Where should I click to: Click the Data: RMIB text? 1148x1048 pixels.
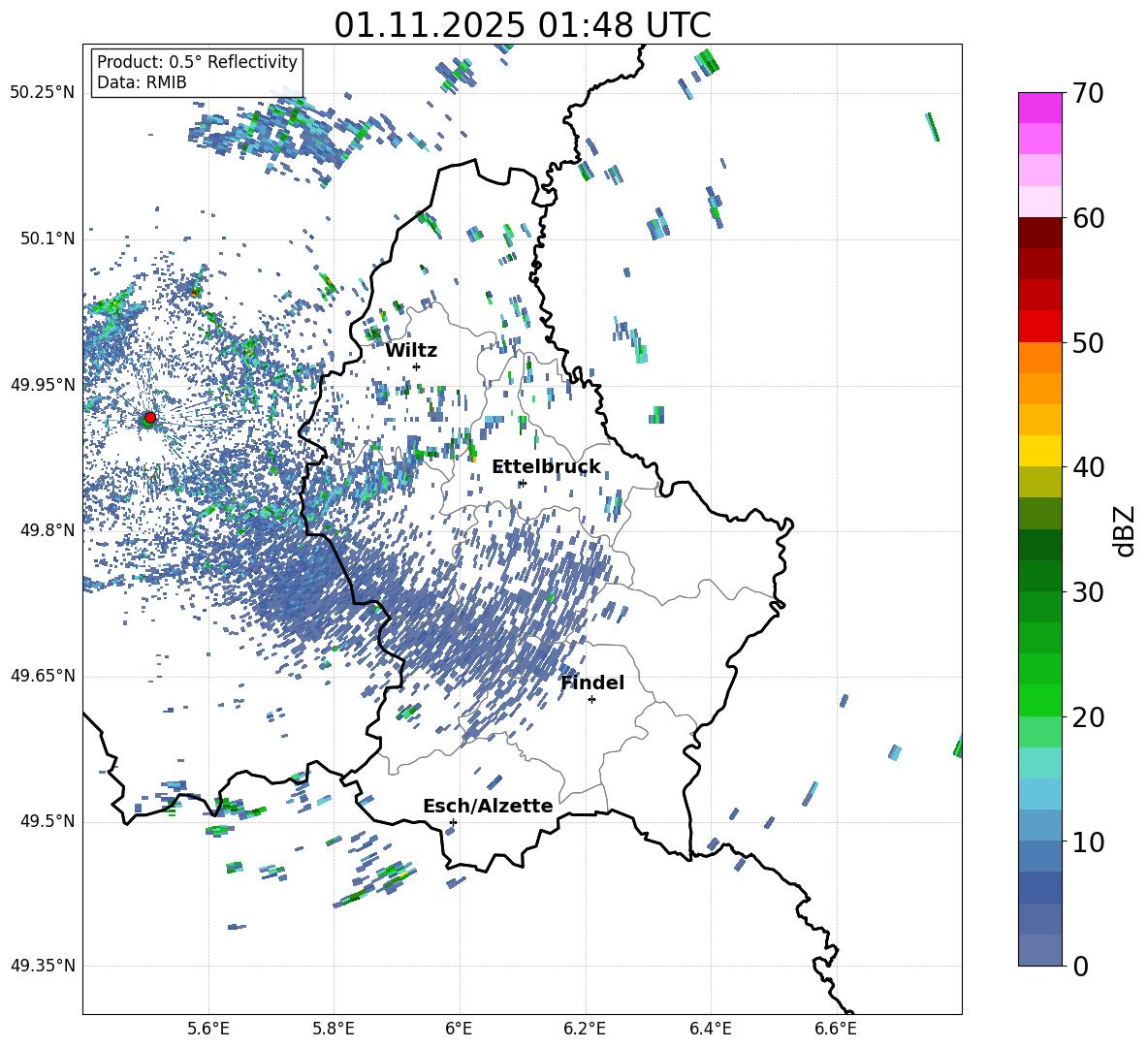point(142,82)
